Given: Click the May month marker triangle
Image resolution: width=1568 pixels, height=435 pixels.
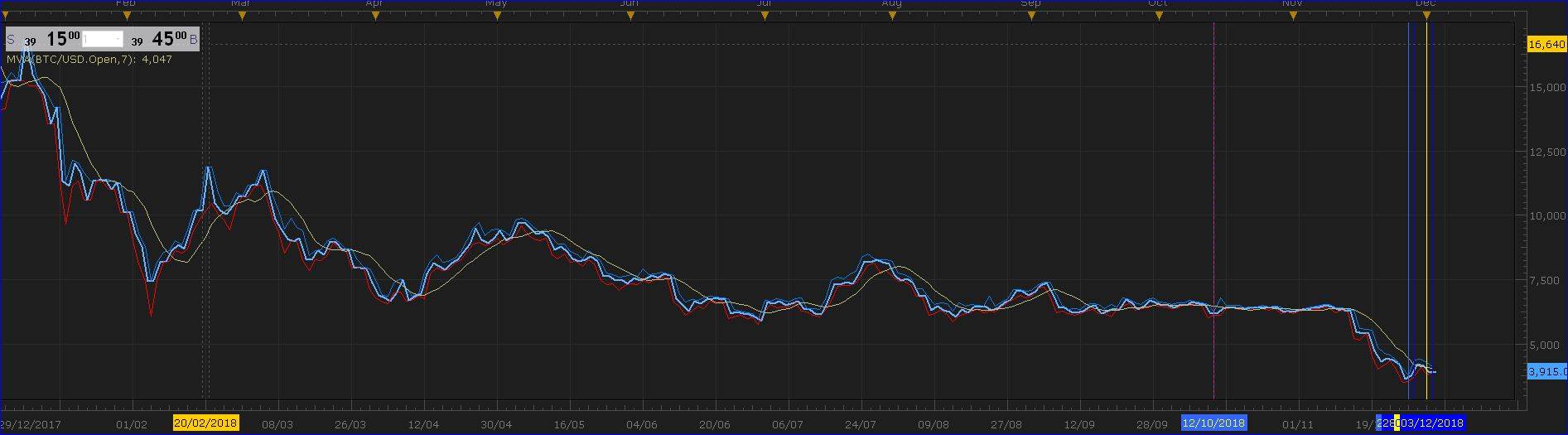Looking at the screenshot, I should [x=496, y=15].
